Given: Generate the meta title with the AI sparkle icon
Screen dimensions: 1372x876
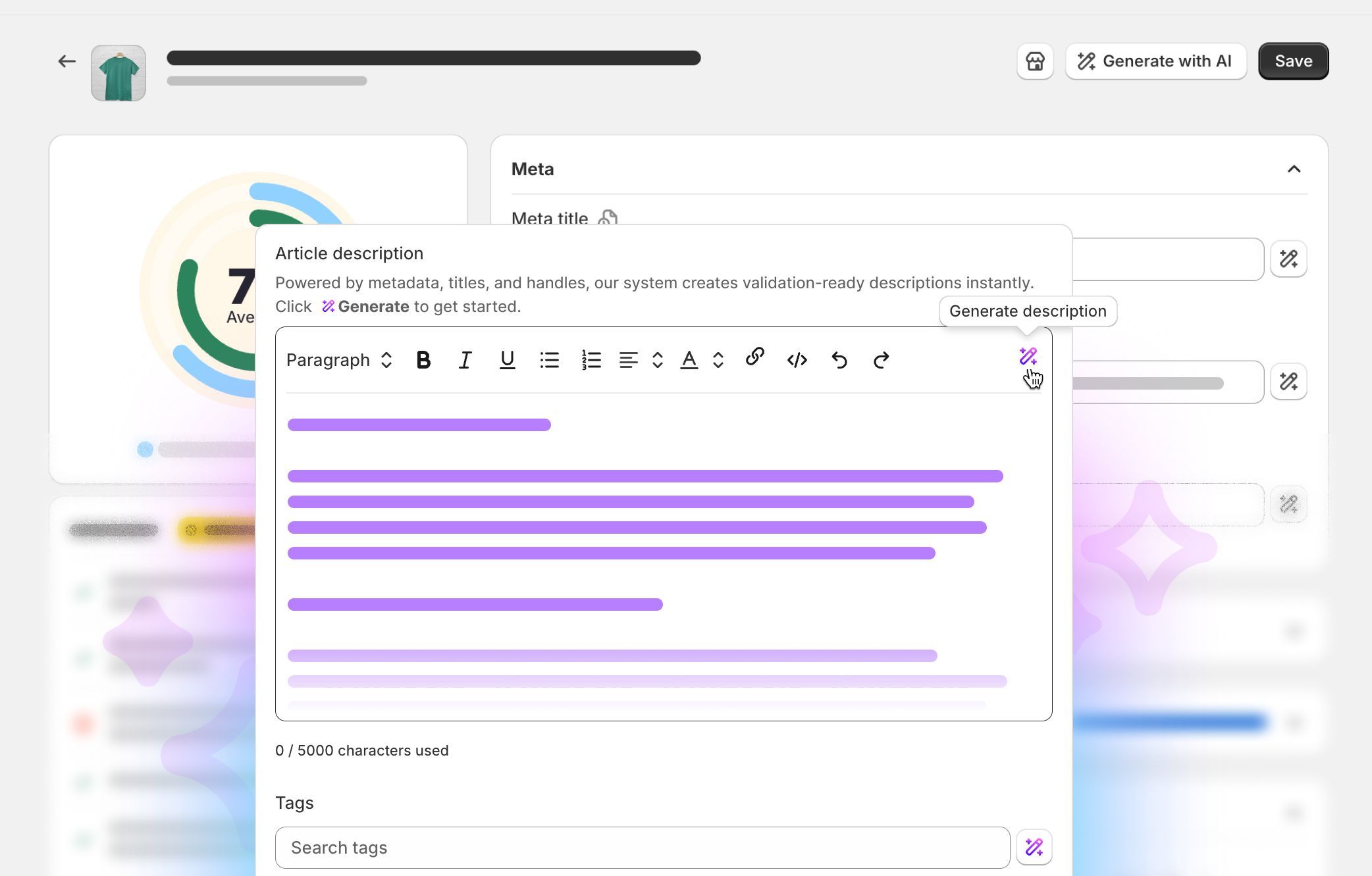Looking at the screenshot, I should tap(1288, 259).
